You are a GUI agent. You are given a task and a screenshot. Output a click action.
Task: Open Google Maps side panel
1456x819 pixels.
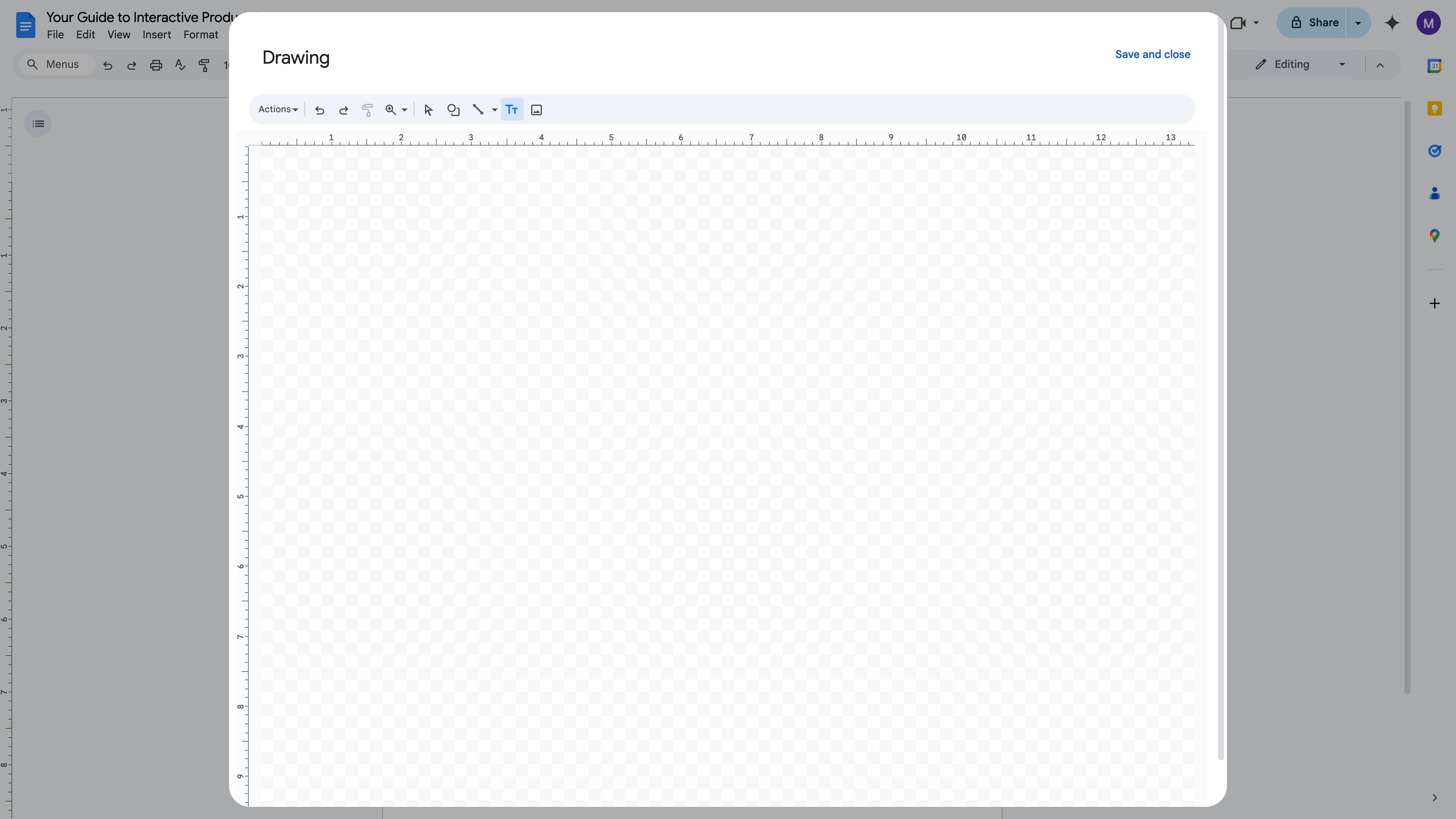[x=1434, y=236]
